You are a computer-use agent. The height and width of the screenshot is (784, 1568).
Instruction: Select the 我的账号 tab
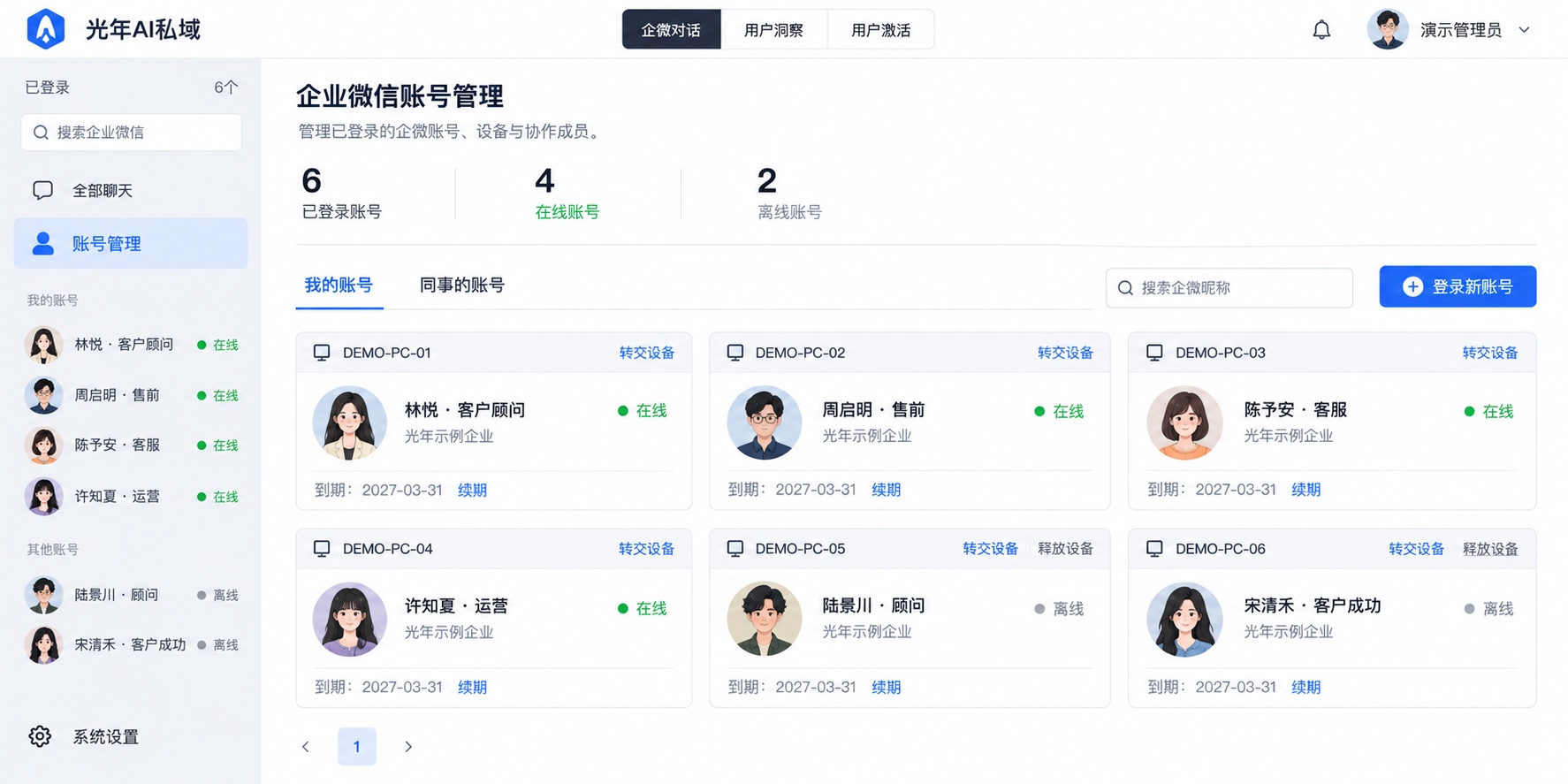tap(339, 285)
